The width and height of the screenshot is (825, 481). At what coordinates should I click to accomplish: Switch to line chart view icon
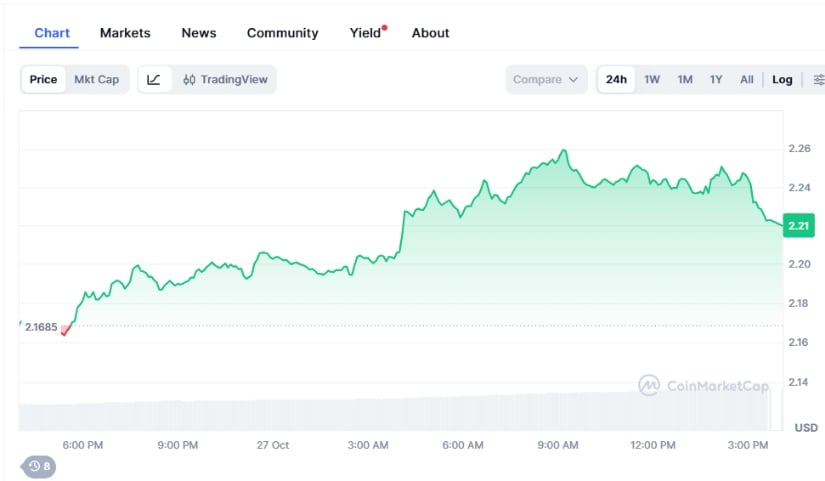(x=154, y=79)
